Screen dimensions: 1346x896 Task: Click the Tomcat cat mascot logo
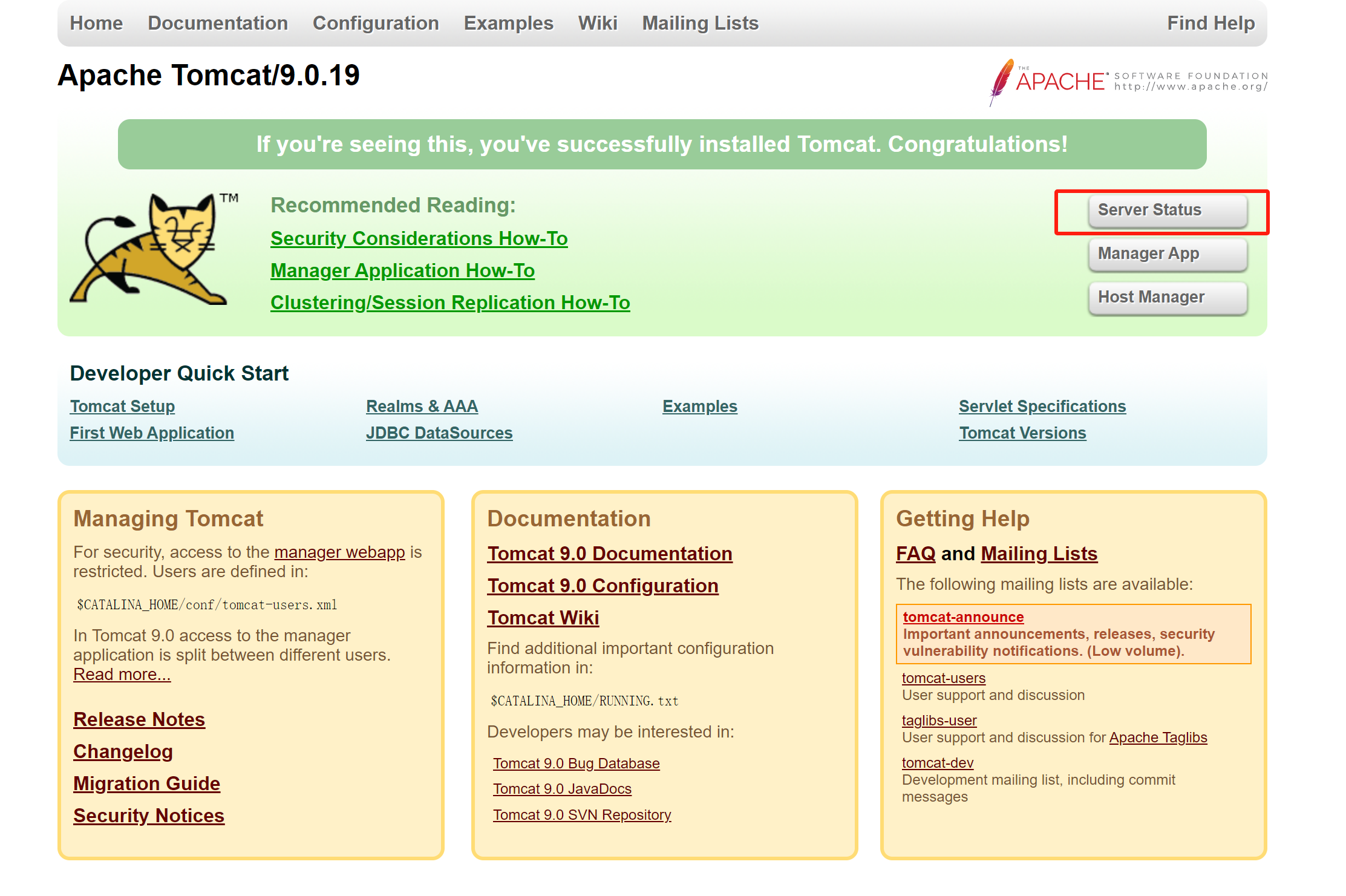coord(150,249)
